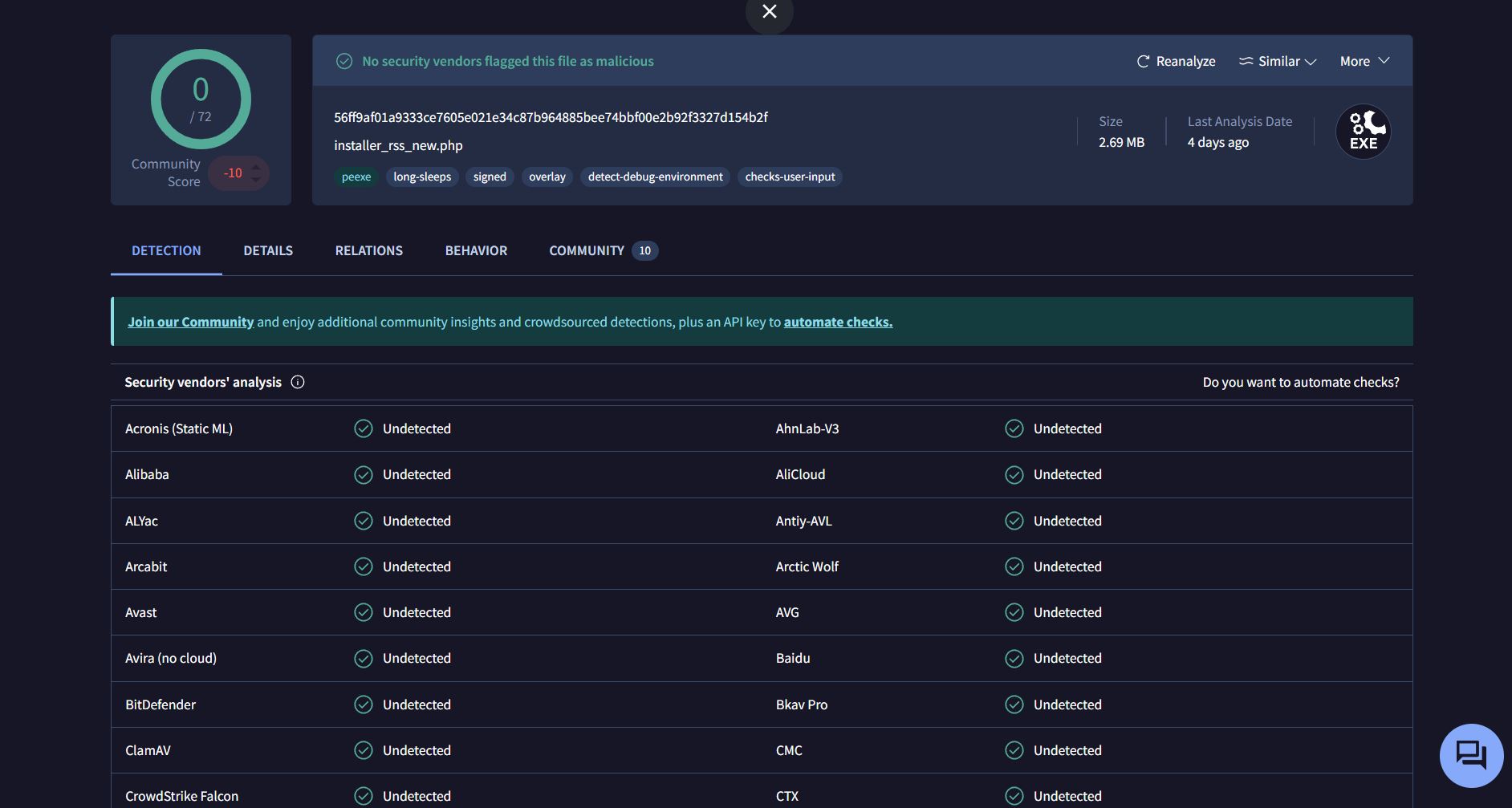
Task: Open the BEHAVIOR tab
Action: coord(476,250)
